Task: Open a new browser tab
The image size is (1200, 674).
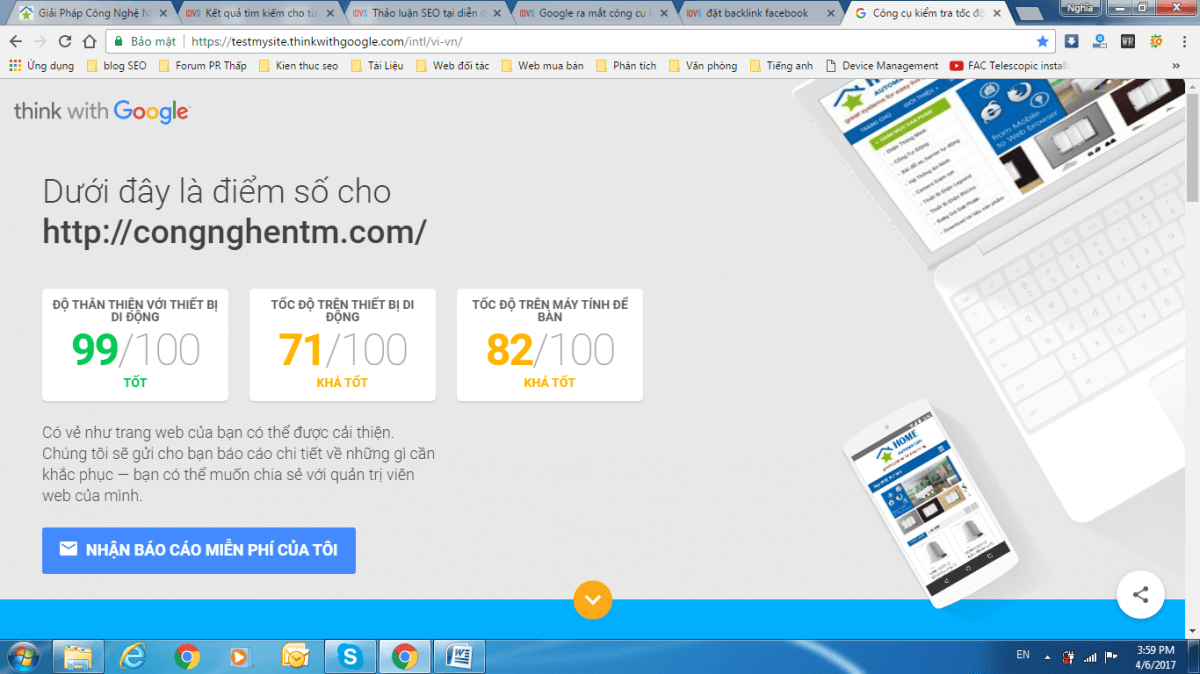Action: 1030,14
